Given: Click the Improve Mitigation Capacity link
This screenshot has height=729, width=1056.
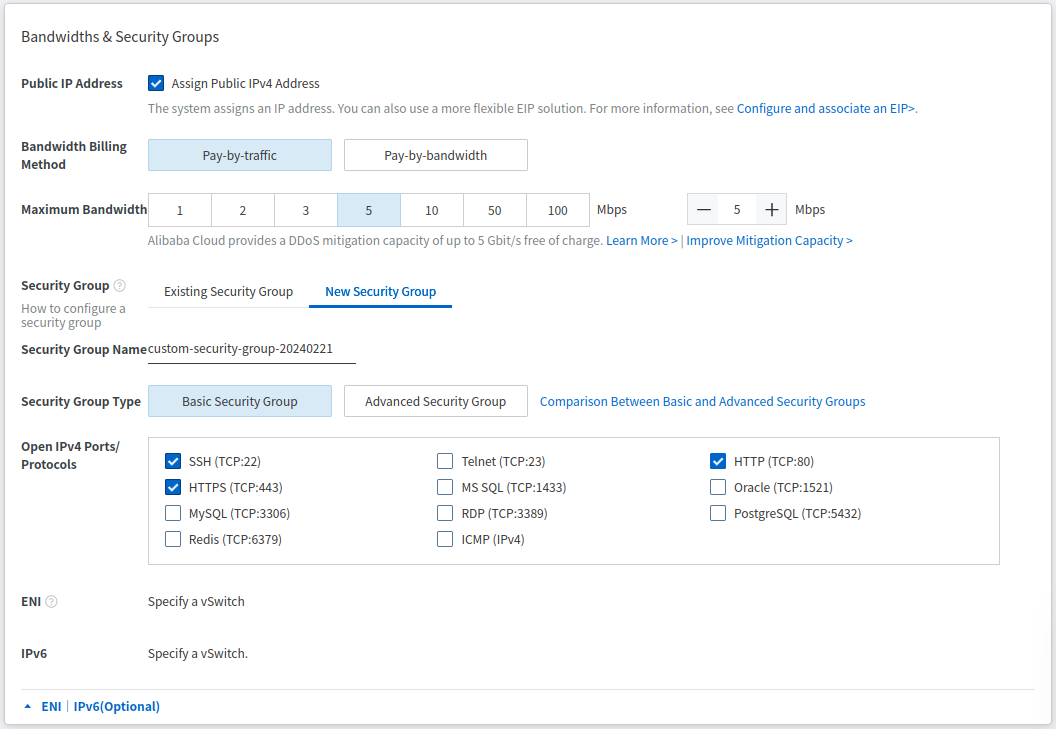Looking at the screenshot, I should pos(769,240).
